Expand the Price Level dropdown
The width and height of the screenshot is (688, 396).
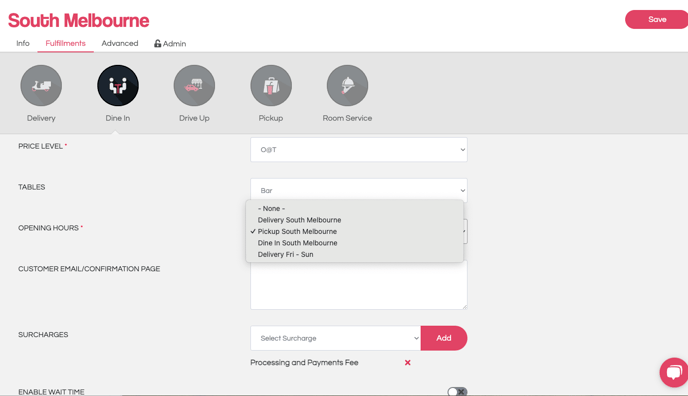click(x=358, y=150)
